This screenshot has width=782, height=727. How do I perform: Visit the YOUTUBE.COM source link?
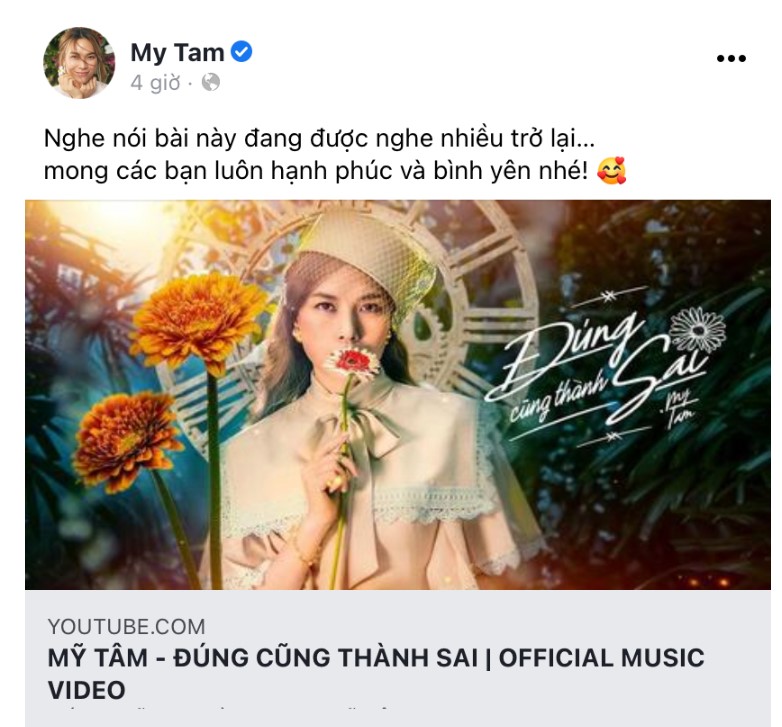(x=127, y=627)
